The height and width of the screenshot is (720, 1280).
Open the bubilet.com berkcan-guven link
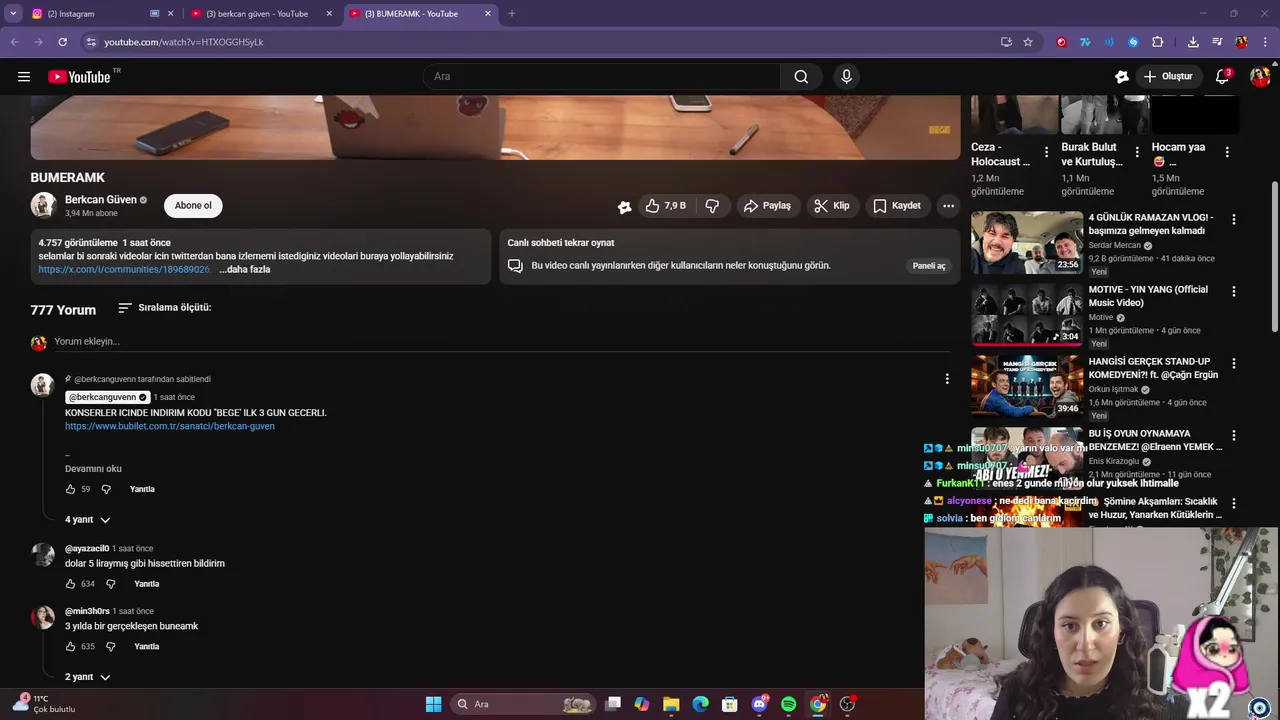pyautogui.click(x=170, y=426)
